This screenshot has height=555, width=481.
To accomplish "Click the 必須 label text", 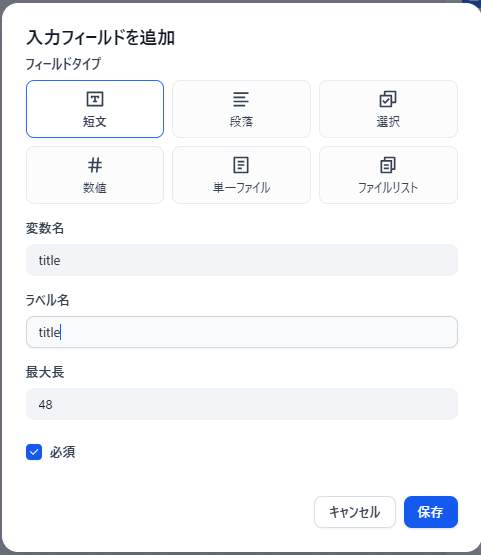I will tap(62, 452).
